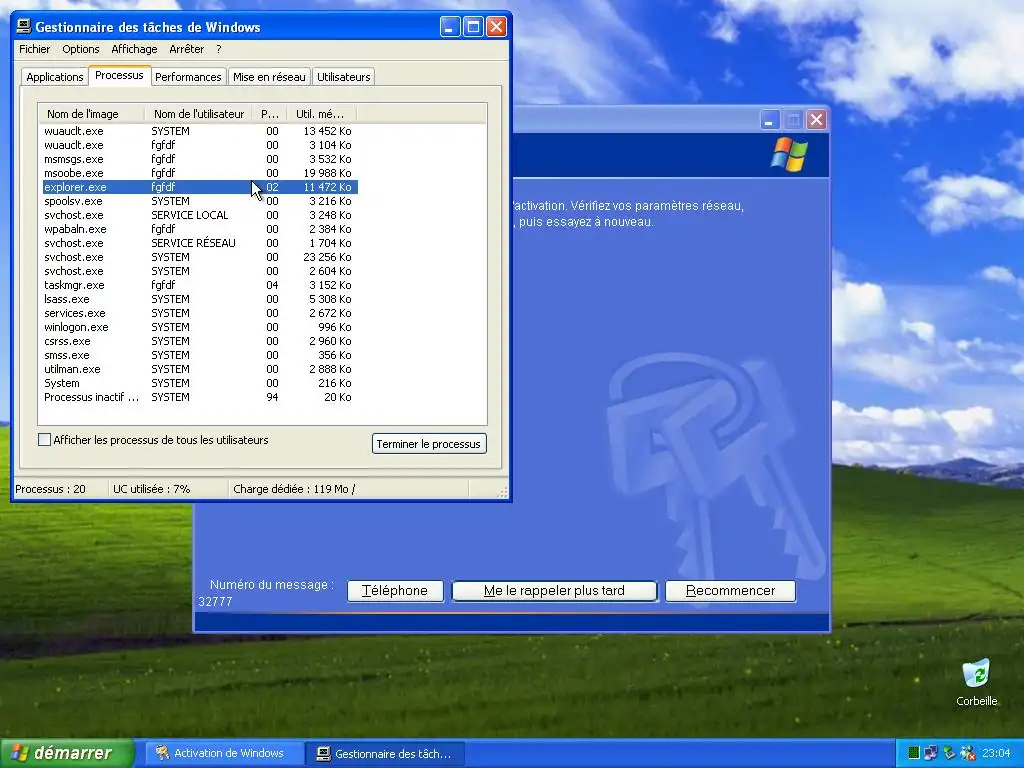This screenshot has width=1024, height=768.
Task: Minimize the Task Manager window
Action: (x=449, y=27)
